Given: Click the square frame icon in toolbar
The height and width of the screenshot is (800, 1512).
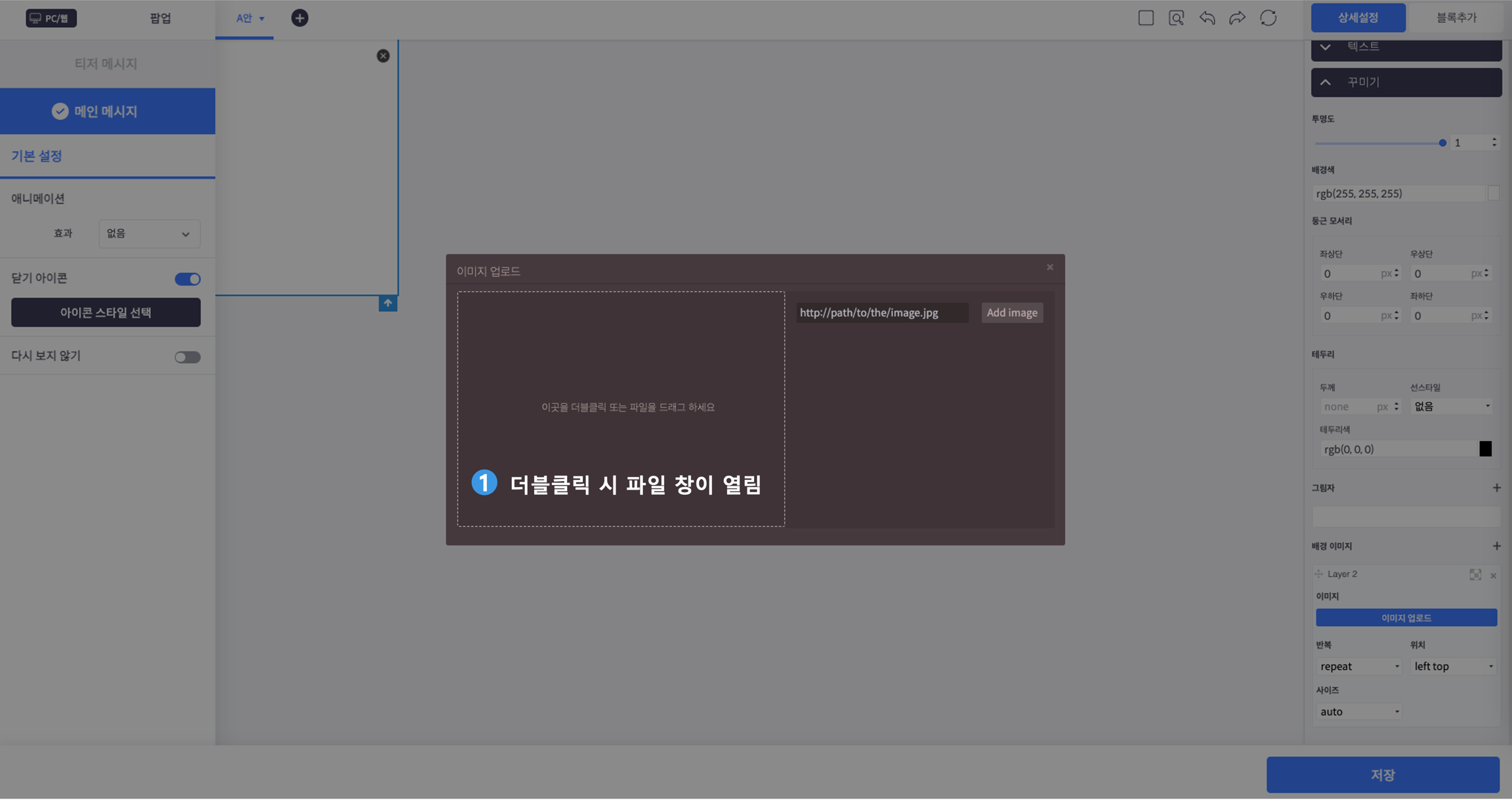Looking at the screenshot, I should pos(1146,18).
